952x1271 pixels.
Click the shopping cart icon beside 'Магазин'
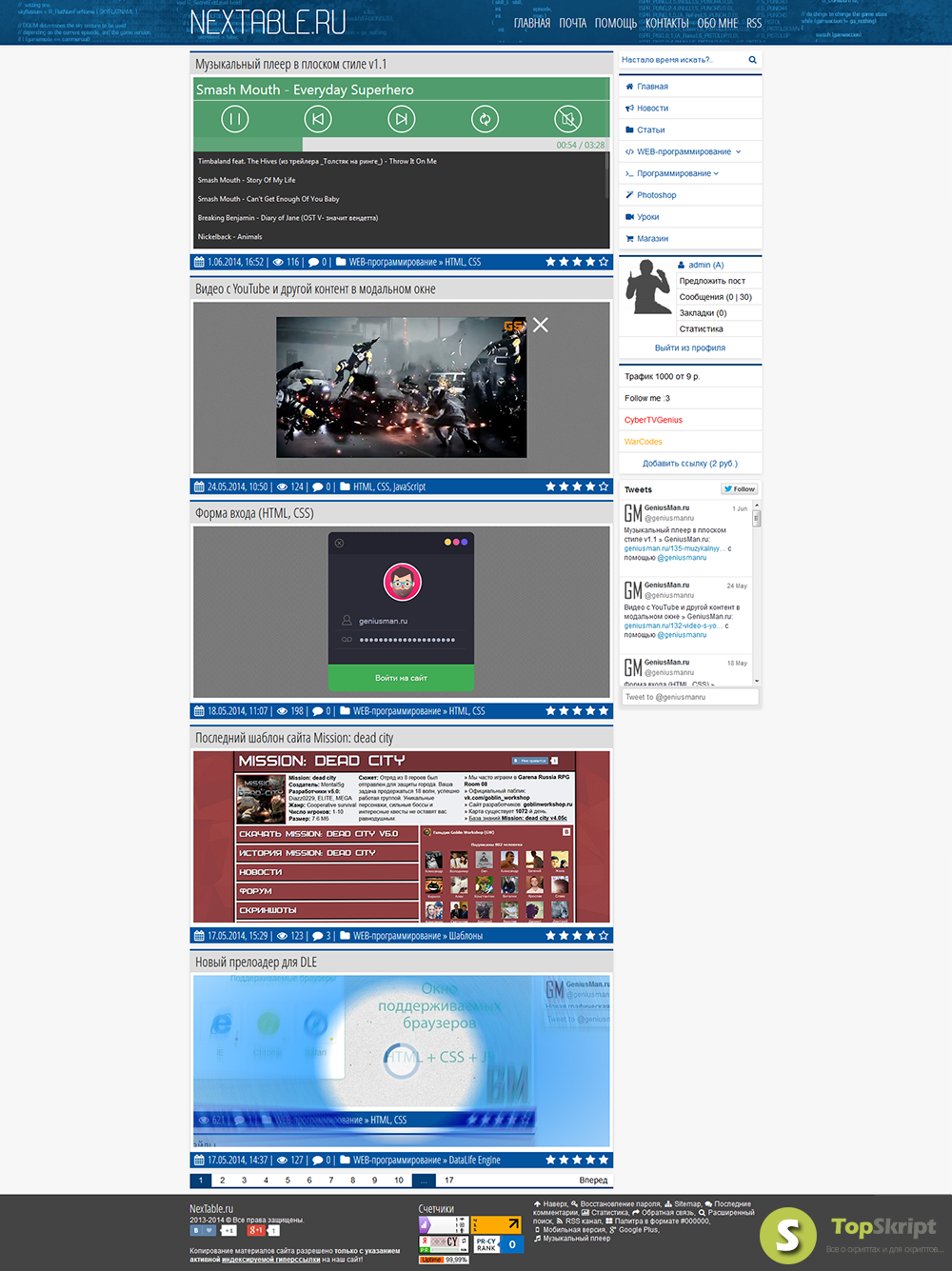(629, 239)
